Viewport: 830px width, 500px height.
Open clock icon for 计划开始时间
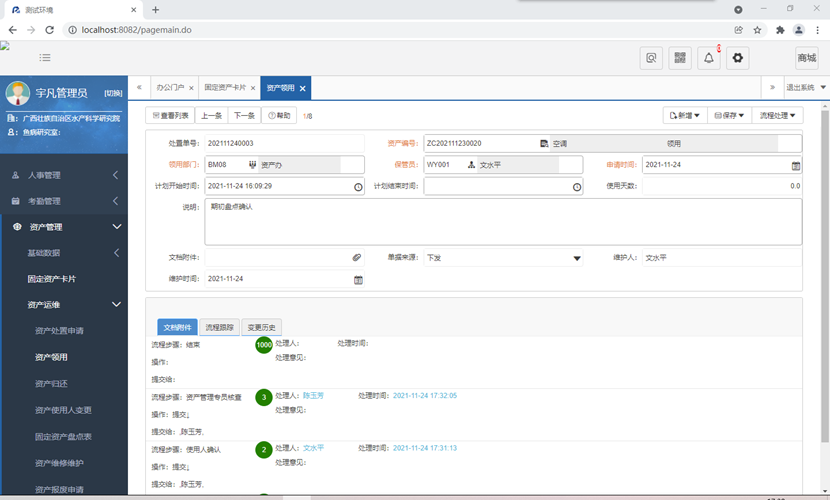point(358,187)
